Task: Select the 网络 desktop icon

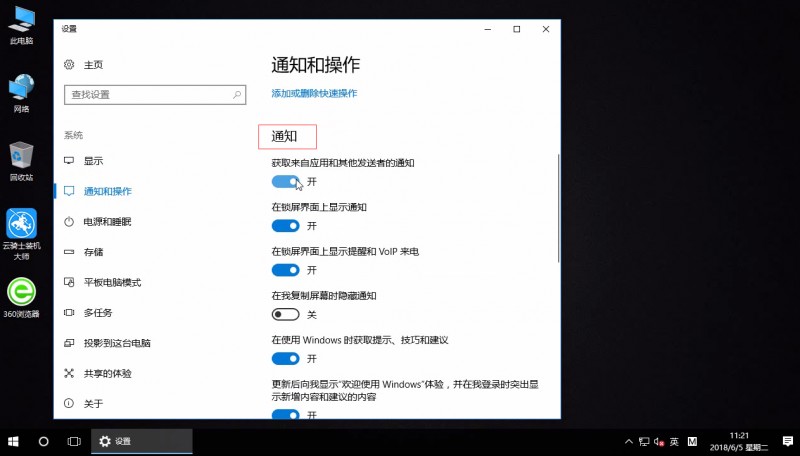Action: (x=21, y=93)
